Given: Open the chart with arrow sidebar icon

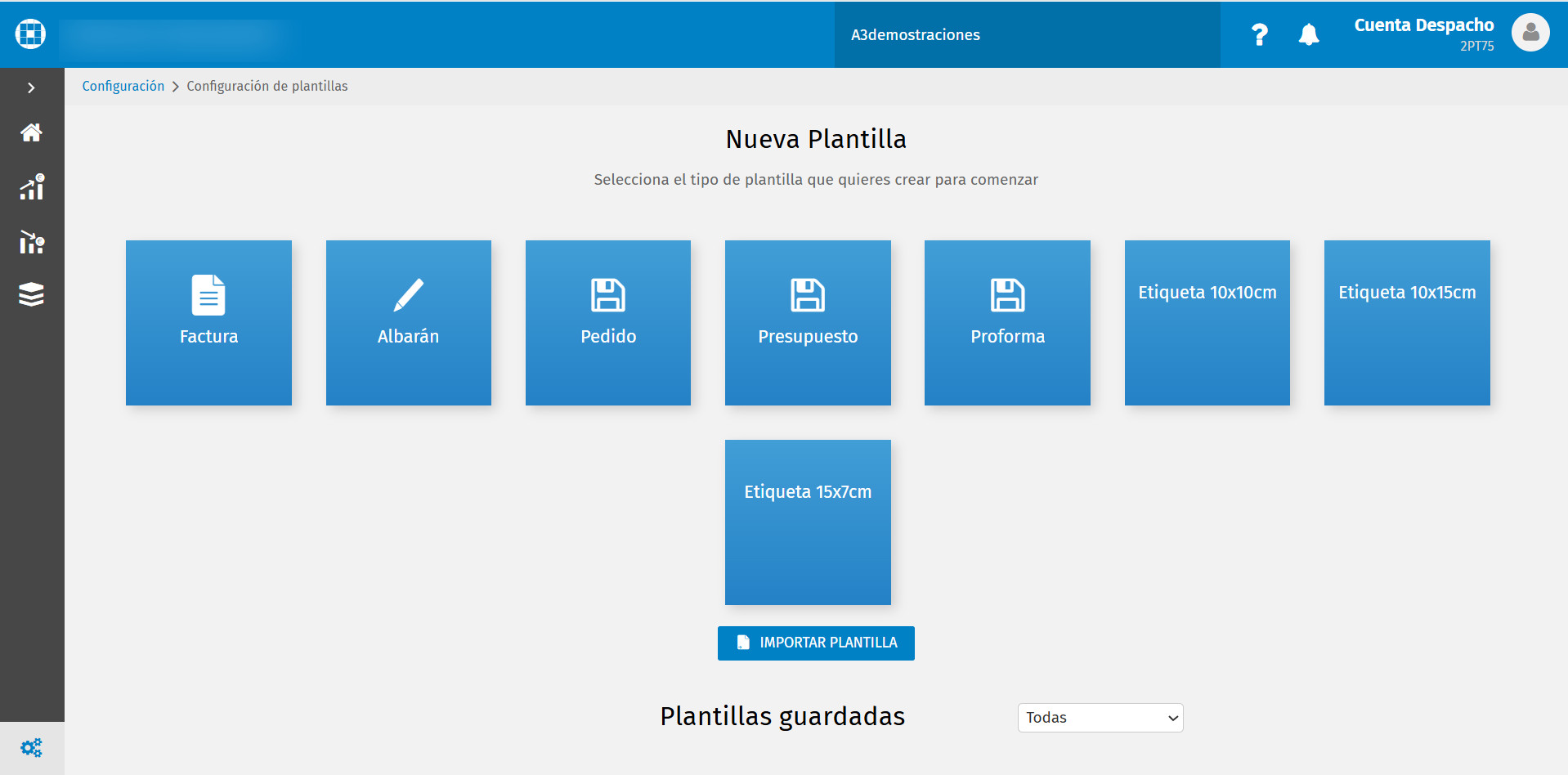Looking at the screenshot, I should pos(31,242).
